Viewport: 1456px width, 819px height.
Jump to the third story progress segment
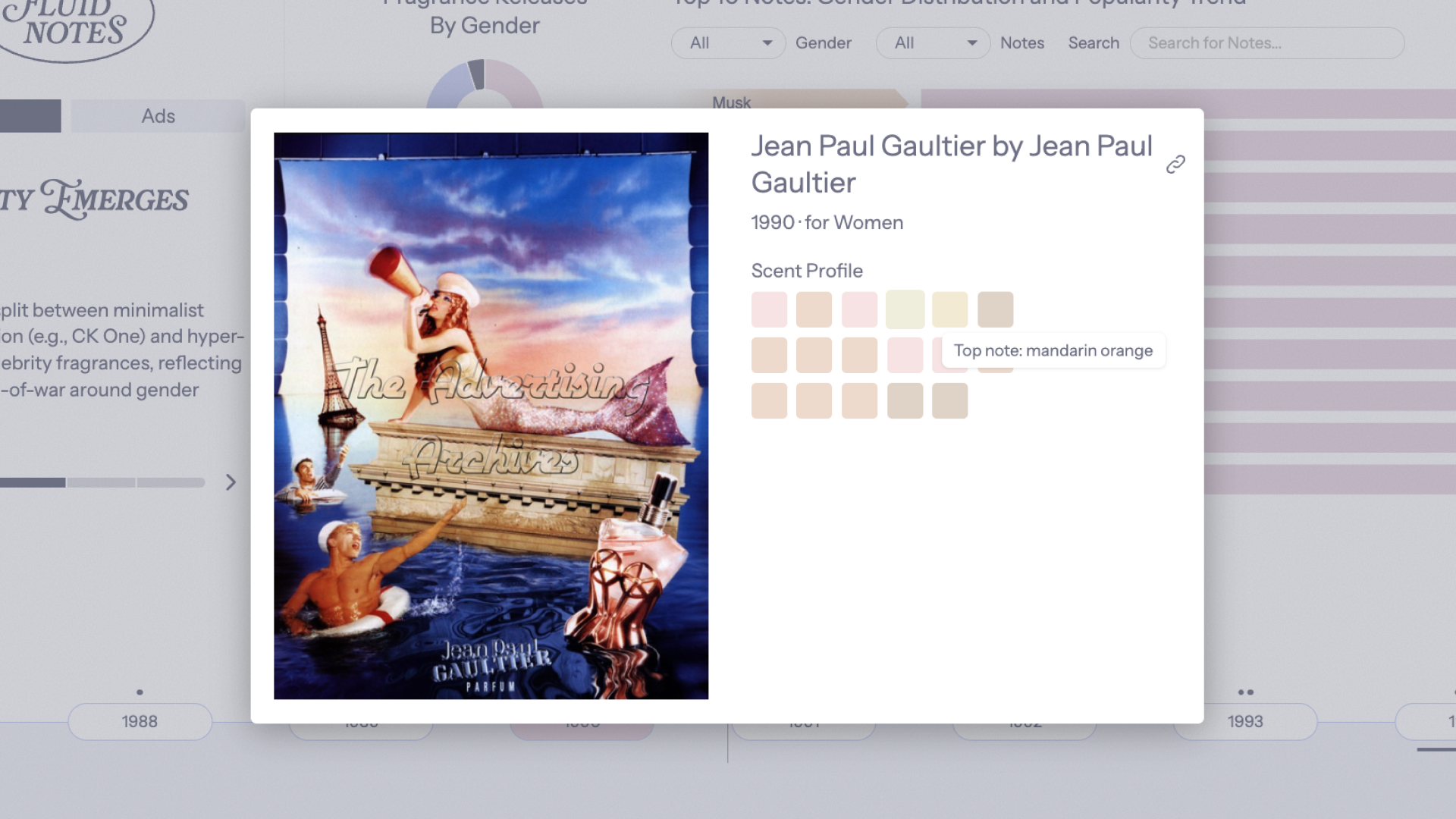pos(171,482)
